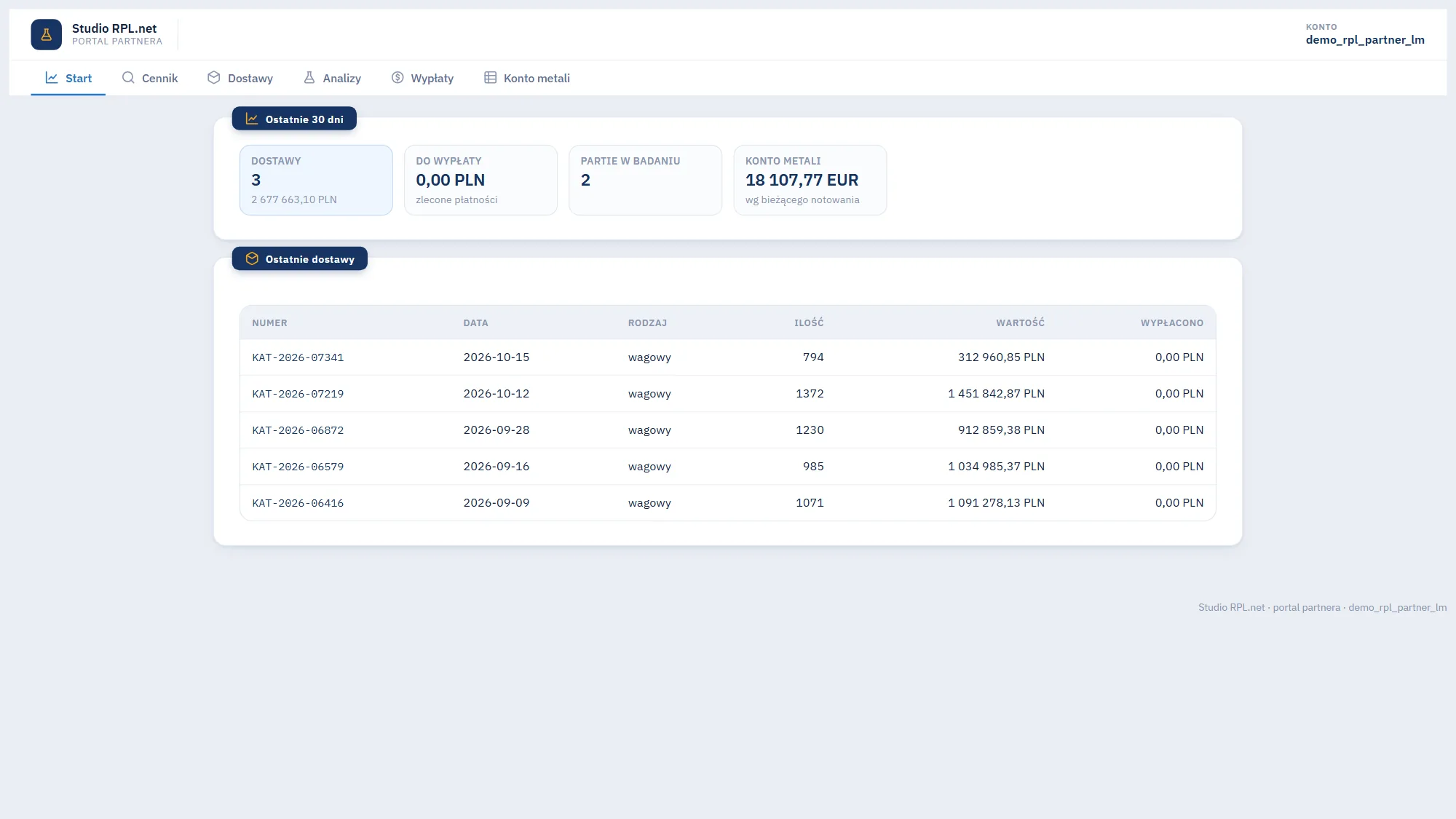Switch to the Wypłaty tab
1456x819 pixels.
(x=422, y=78)
